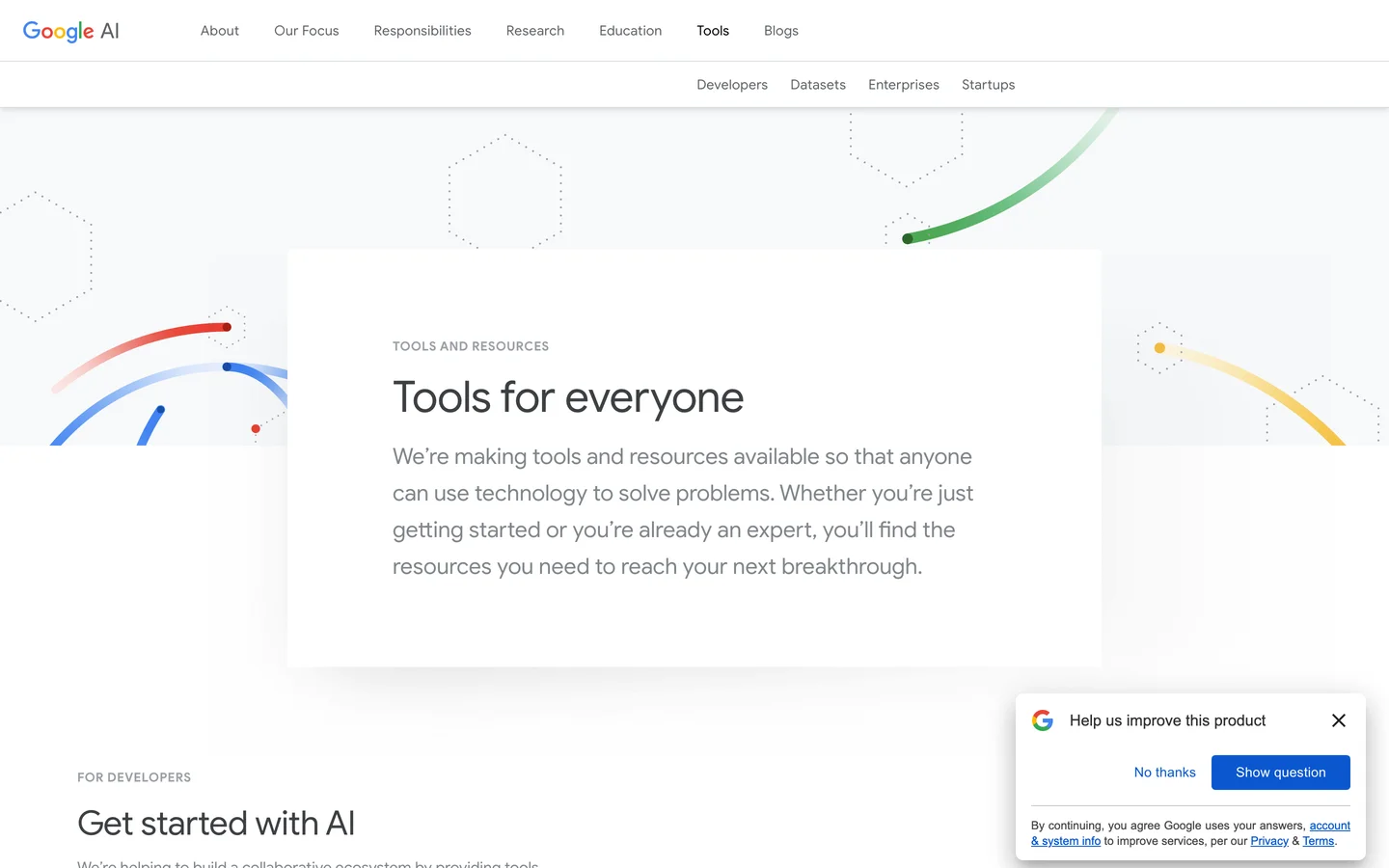Jump to the Startups subsection
1389x868 pixels.
point(989,85)
